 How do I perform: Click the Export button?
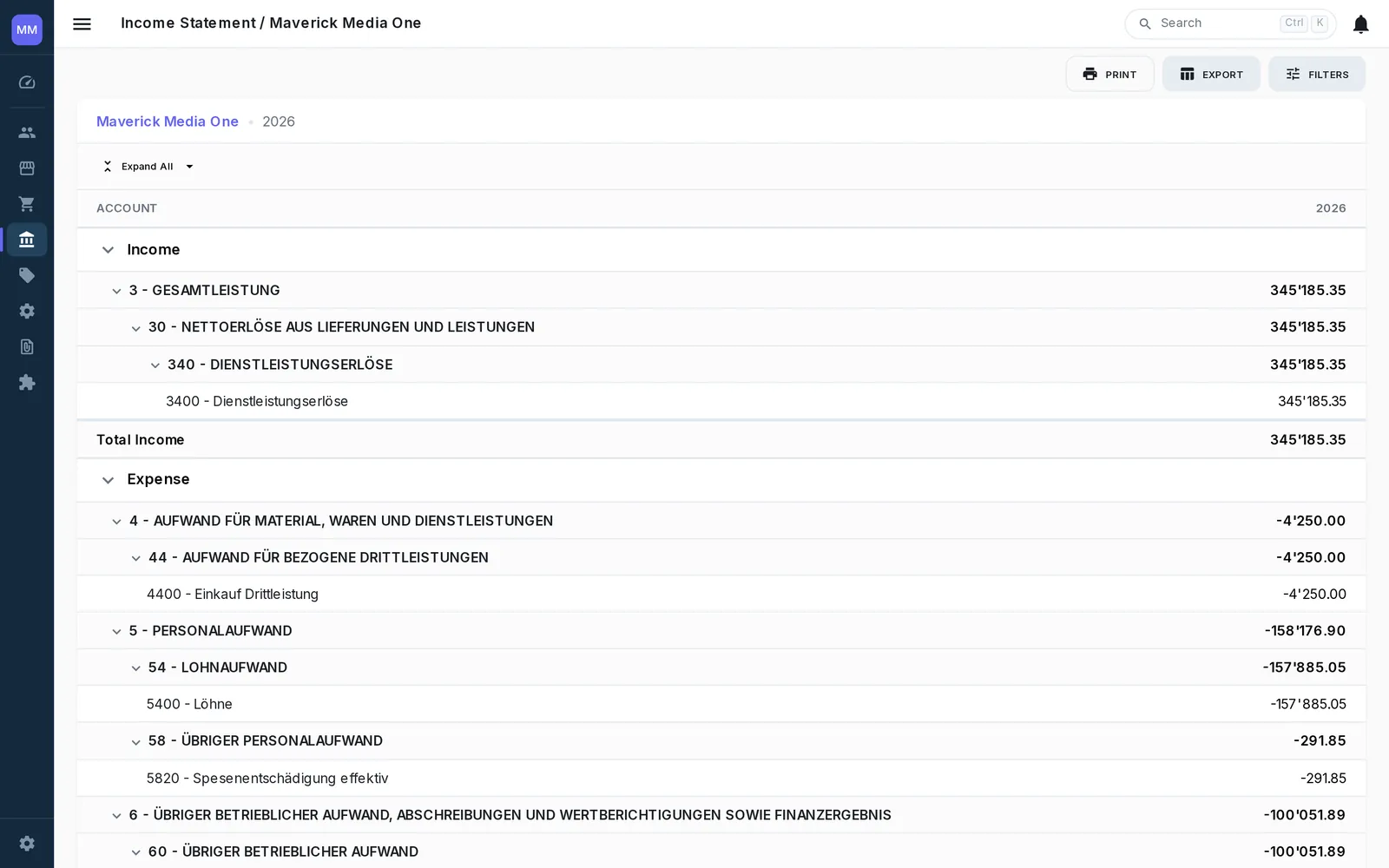click(x=1211, y=74)
